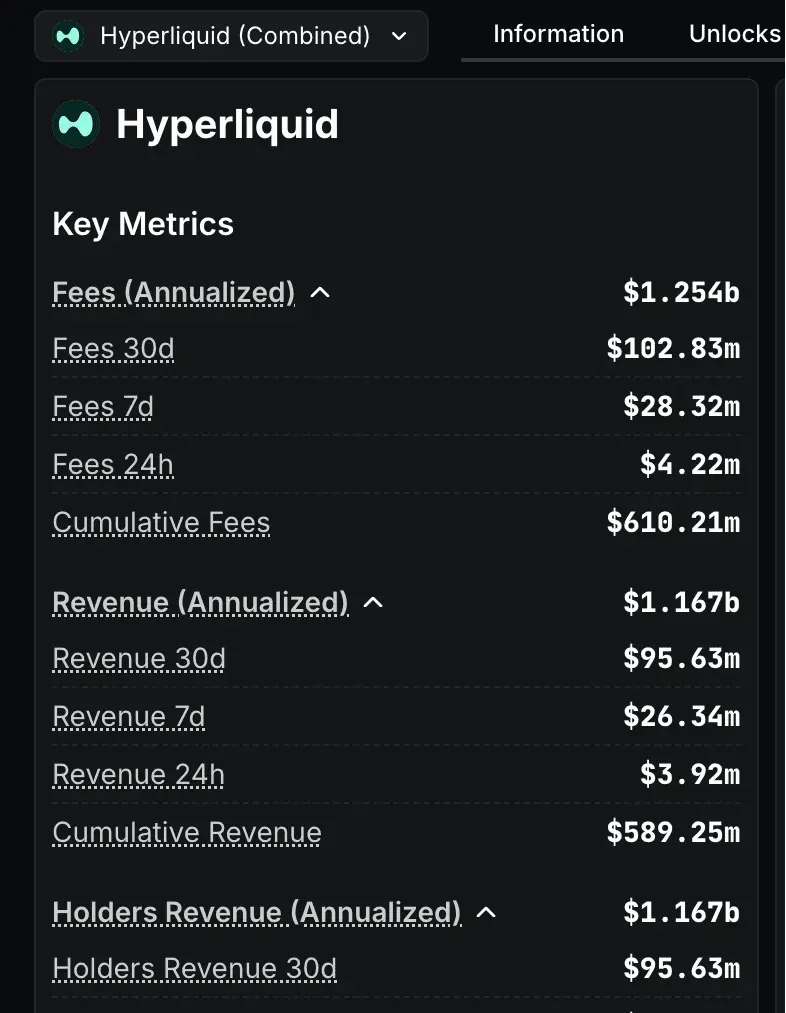Click the Revenue 7d metric label

click(x=129, y=717)
